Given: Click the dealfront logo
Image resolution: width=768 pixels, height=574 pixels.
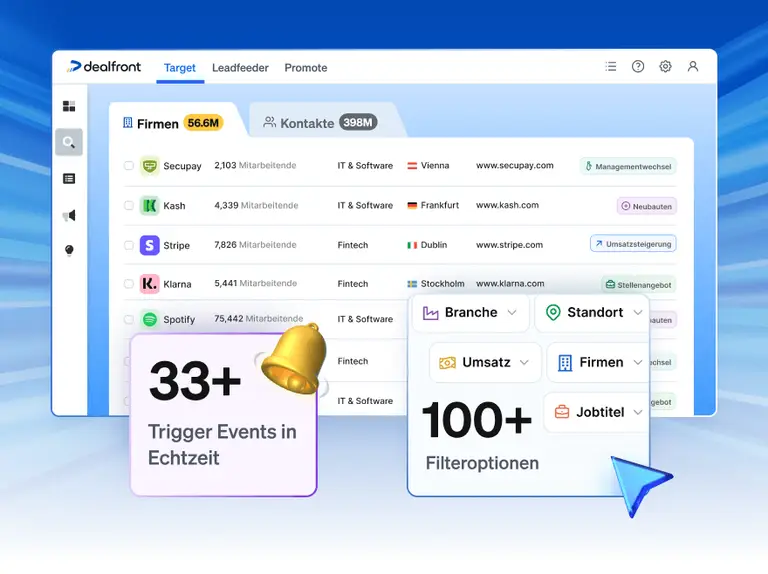Looking at the screenshot, I should pos(105,67).
